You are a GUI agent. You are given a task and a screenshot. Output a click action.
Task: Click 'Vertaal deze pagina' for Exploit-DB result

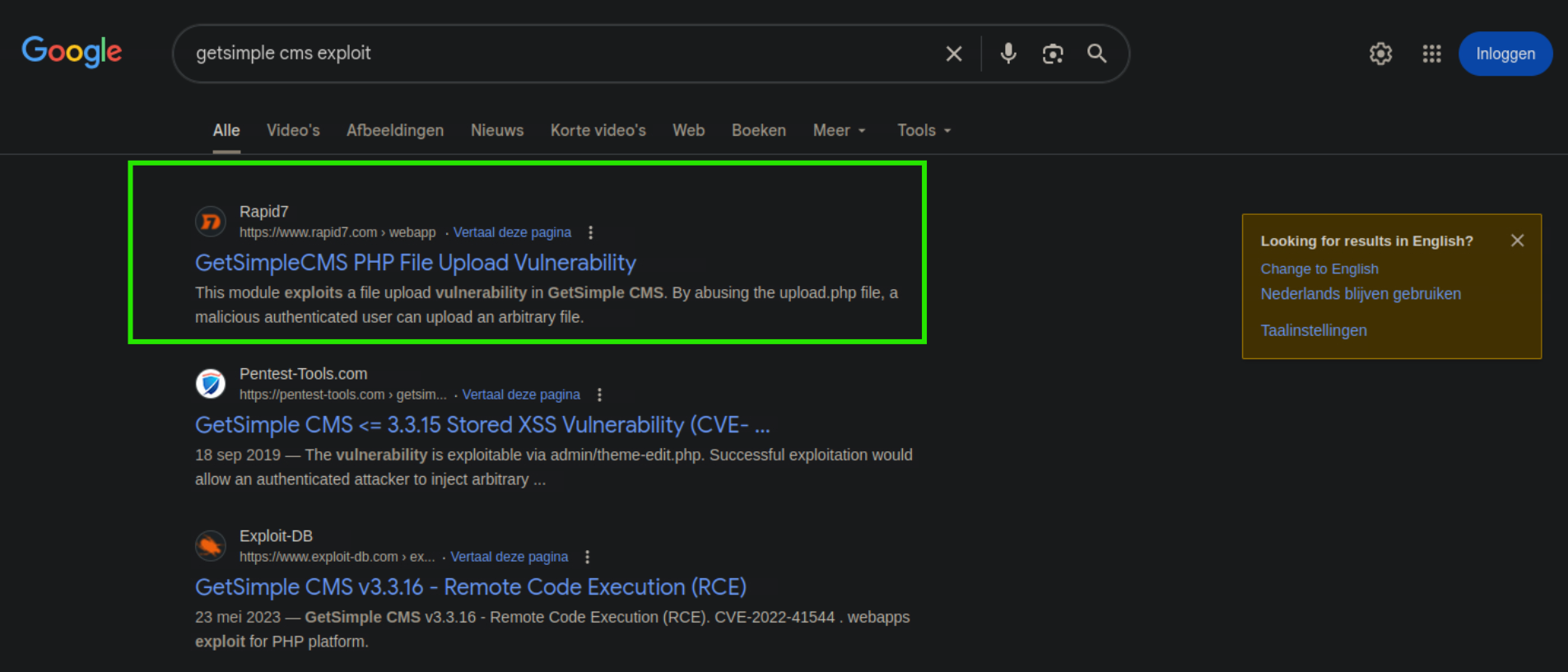coord(509,557)
